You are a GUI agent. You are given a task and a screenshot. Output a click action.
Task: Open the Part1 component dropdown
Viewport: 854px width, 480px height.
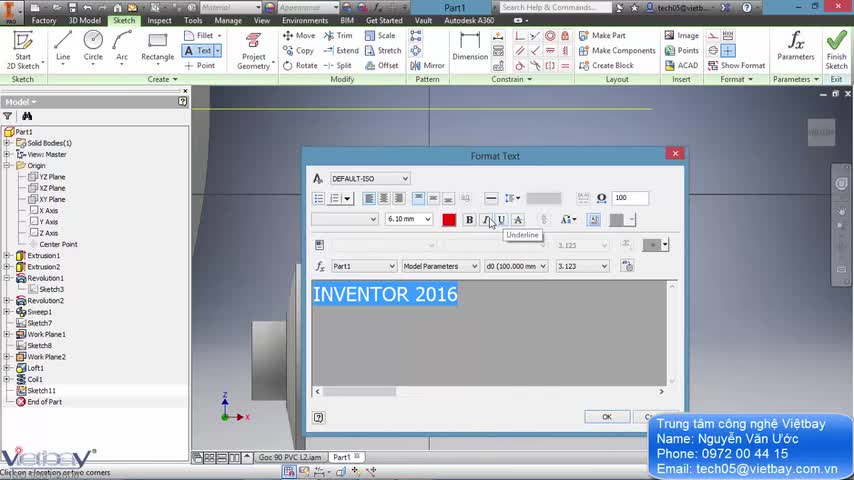pyautogui.click(x=363, y=266)
